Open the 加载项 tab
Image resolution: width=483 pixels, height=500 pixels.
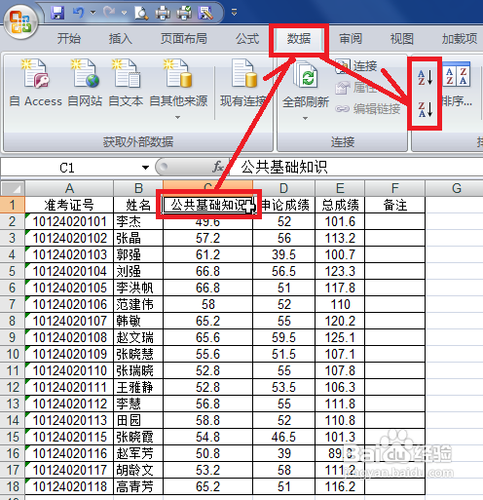pyautogui.click(x=459, y=38)
